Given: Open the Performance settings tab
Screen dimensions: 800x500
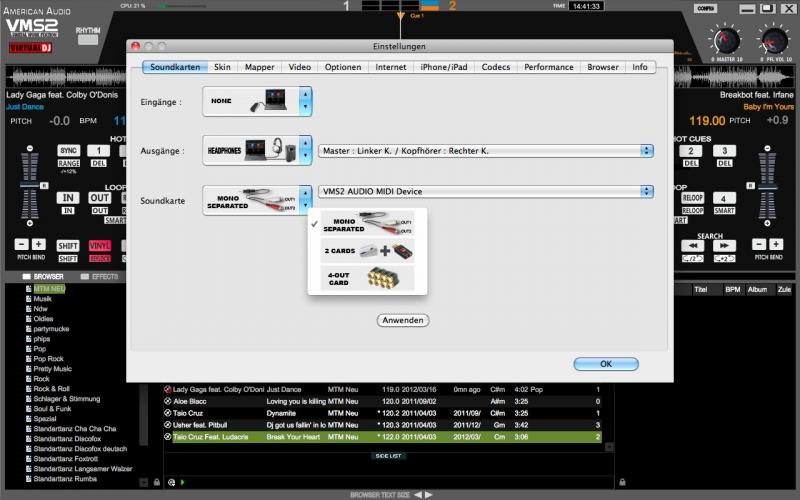Looking at the screenshot, I should pos(548,67).
